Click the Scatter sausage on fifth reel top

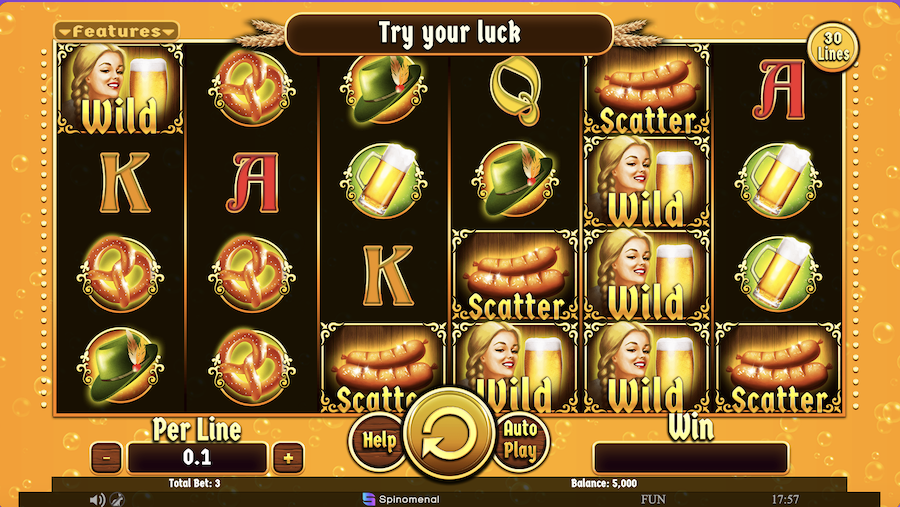point(647,92)
